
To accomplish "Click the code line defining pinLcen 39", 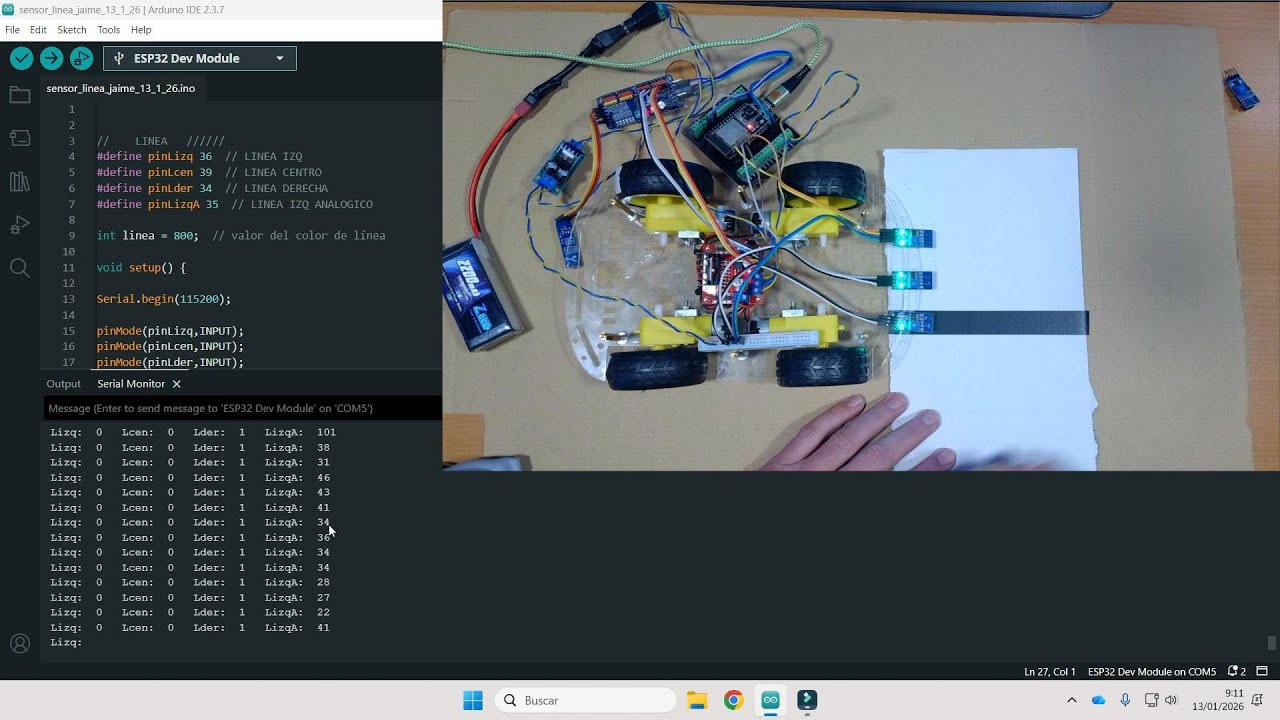I will pos(209,173).
